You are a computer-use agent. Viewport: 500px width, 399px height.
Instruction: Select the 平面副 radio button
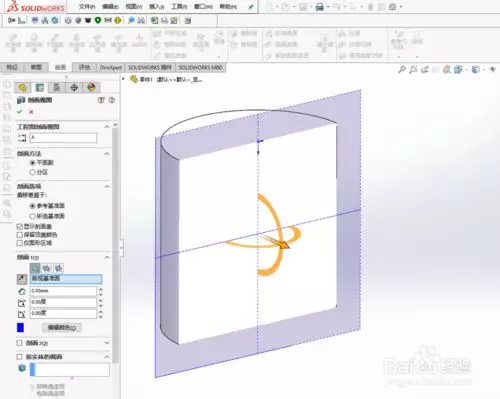coord(33,163)
